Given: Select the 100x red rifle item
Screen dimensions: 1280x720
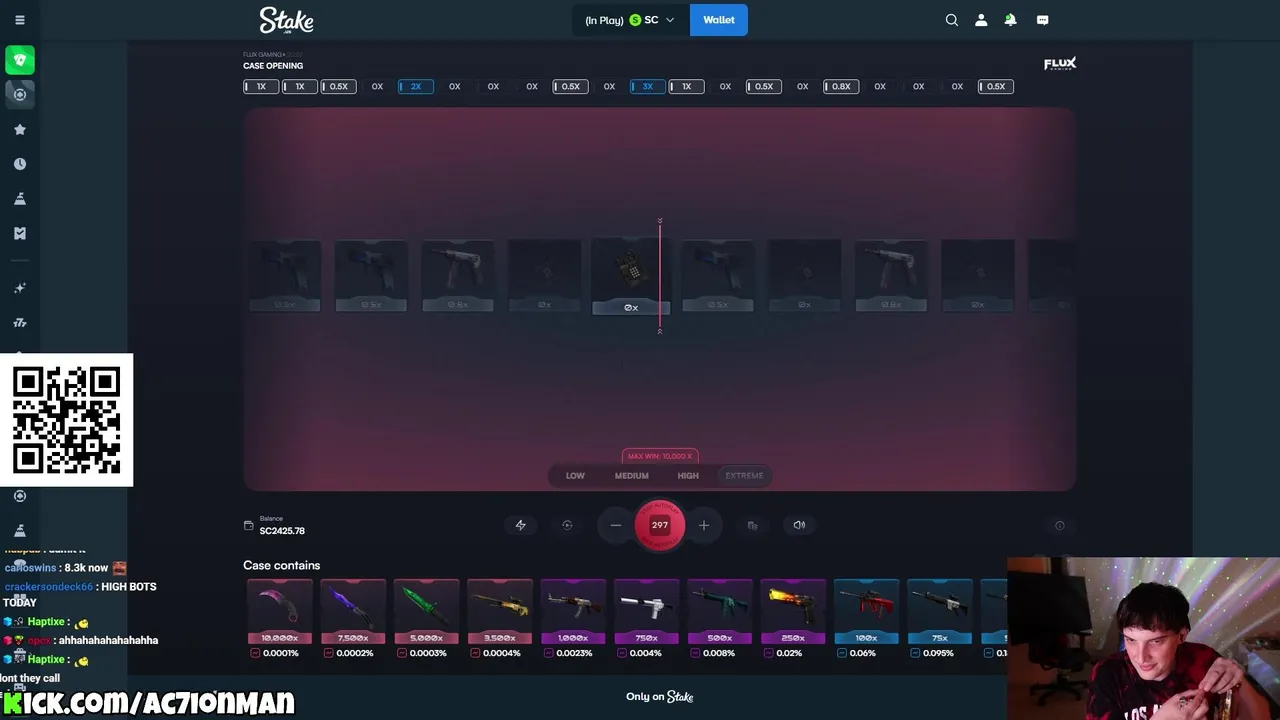Looking at the screenshot, I should 866,612.
